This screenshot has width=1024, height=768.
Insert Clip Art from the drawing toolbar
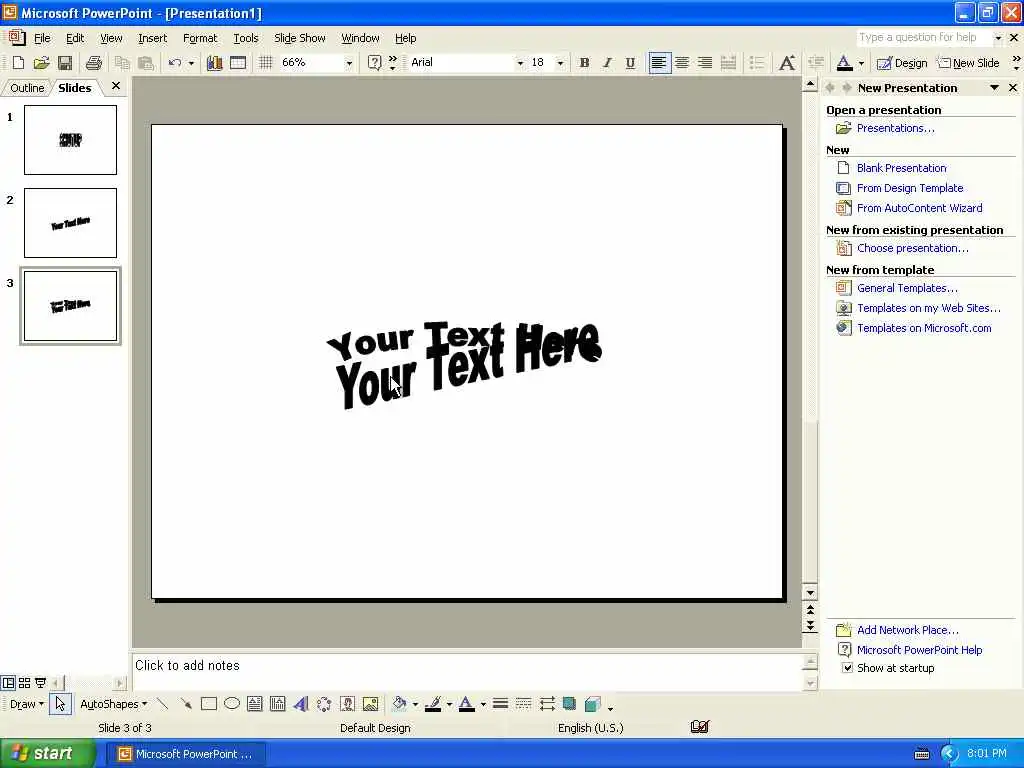point(347,704)
